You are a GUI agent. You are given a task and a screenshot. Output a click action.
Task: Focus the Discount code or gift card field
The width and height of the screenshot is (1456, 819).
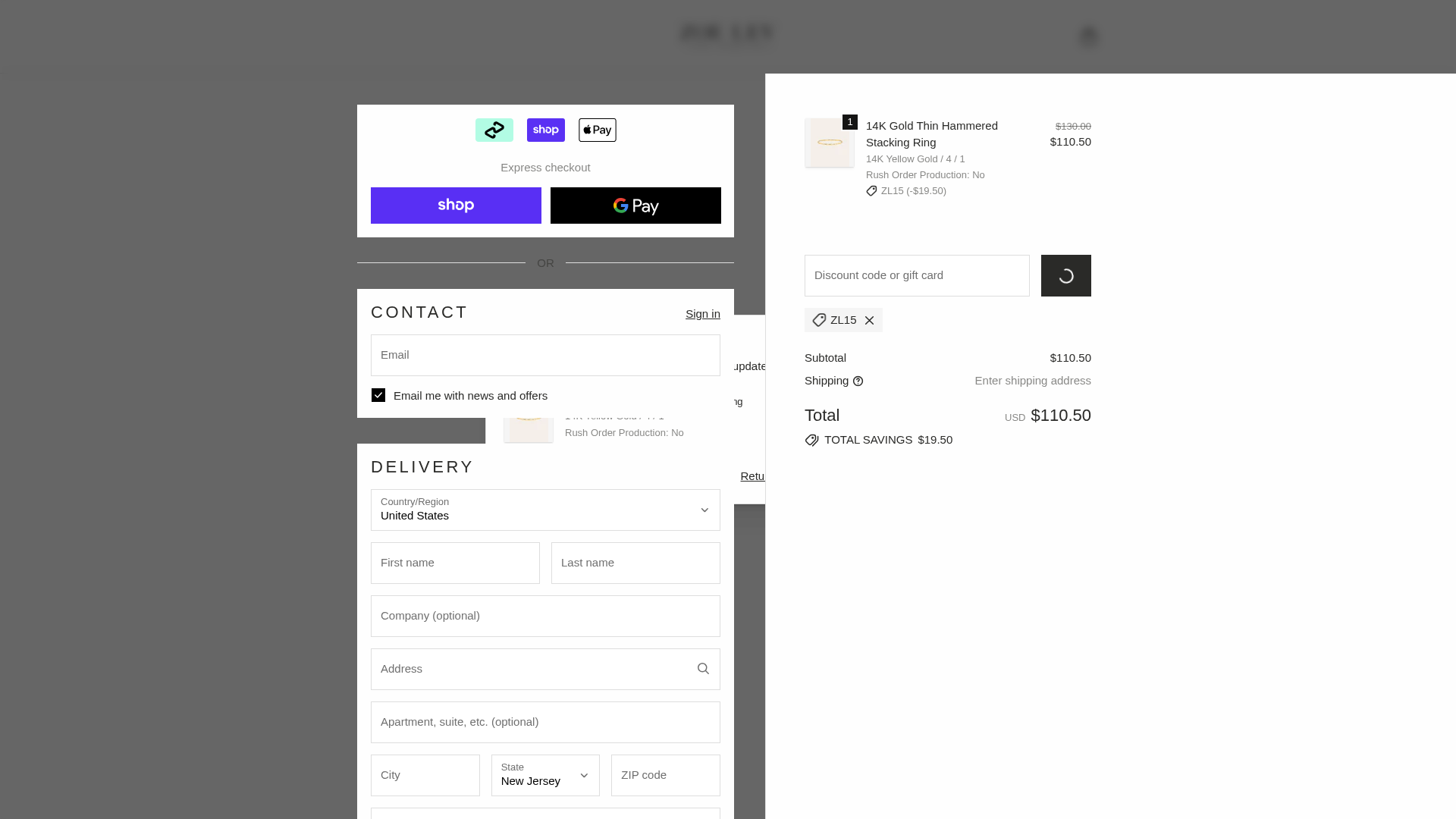tap(916, 276)
